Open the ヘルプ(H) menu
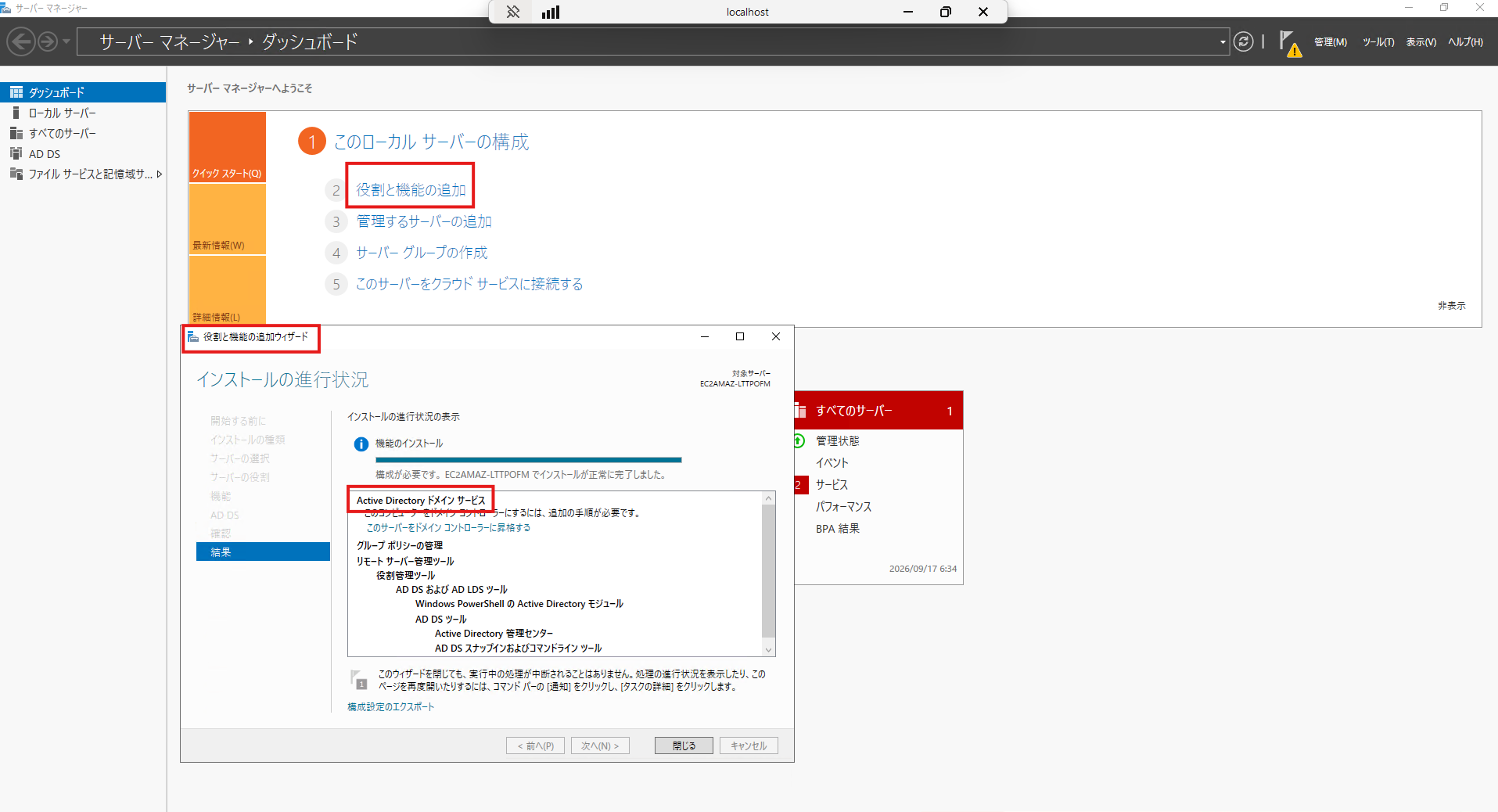 tap(1465, 42)
